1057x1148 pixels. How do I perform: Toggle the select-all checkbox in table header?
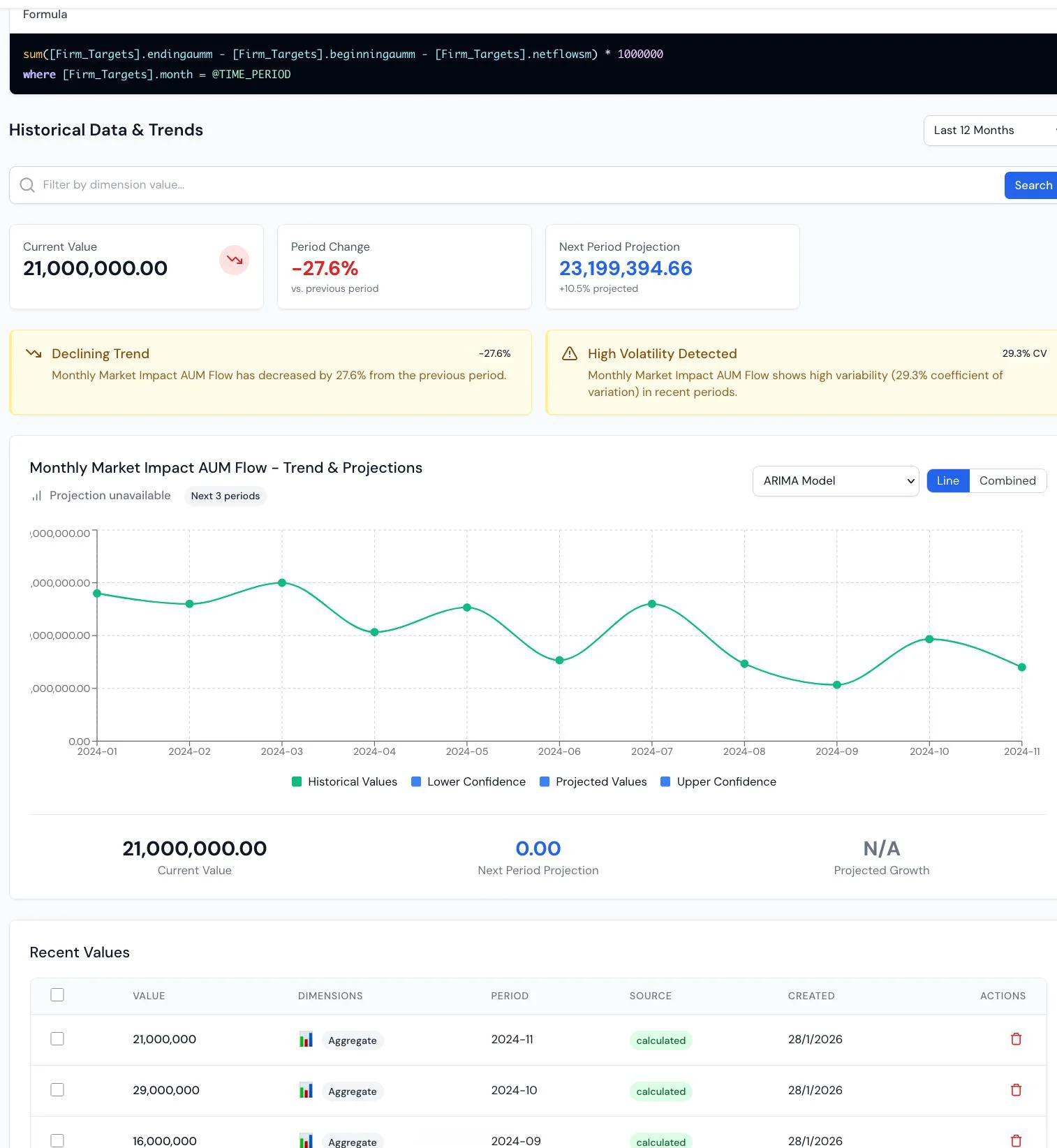point(57,995)
